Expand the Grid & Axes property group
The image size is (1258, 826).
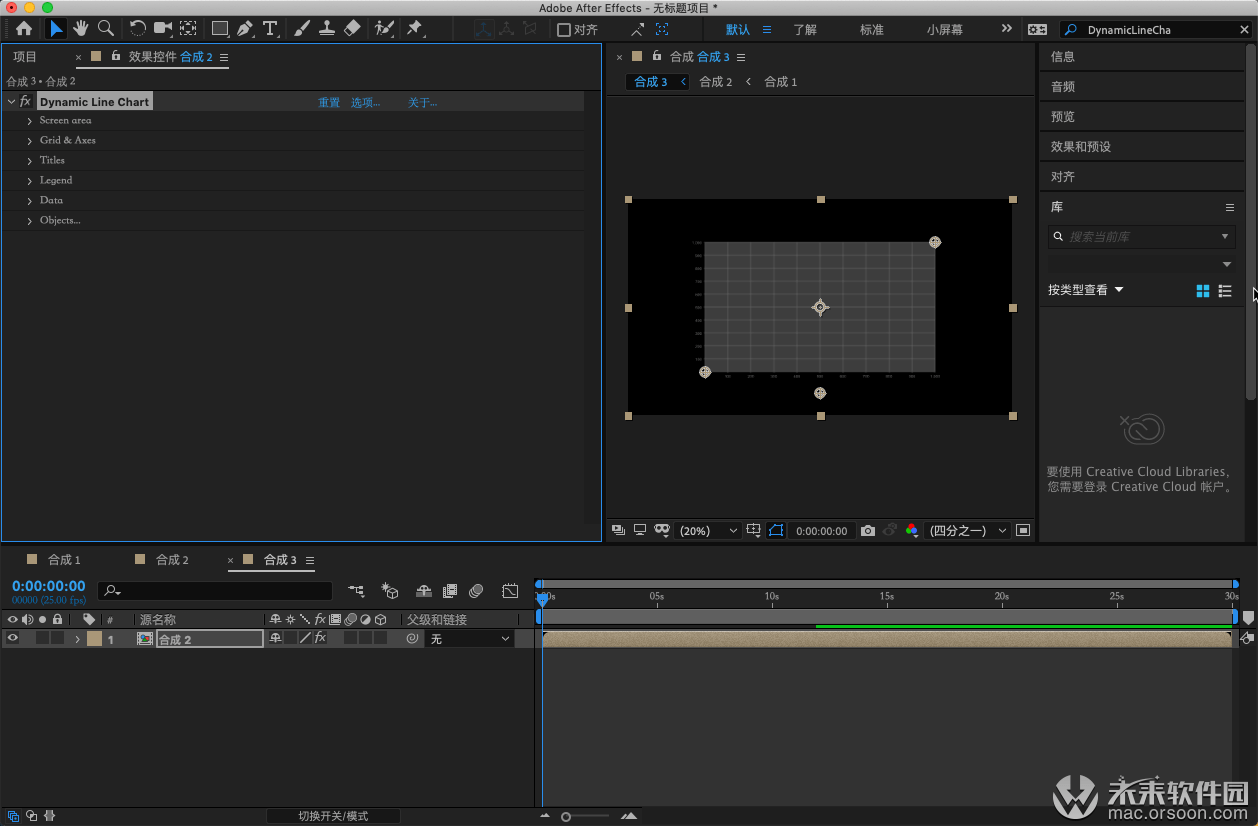point(30,141)
